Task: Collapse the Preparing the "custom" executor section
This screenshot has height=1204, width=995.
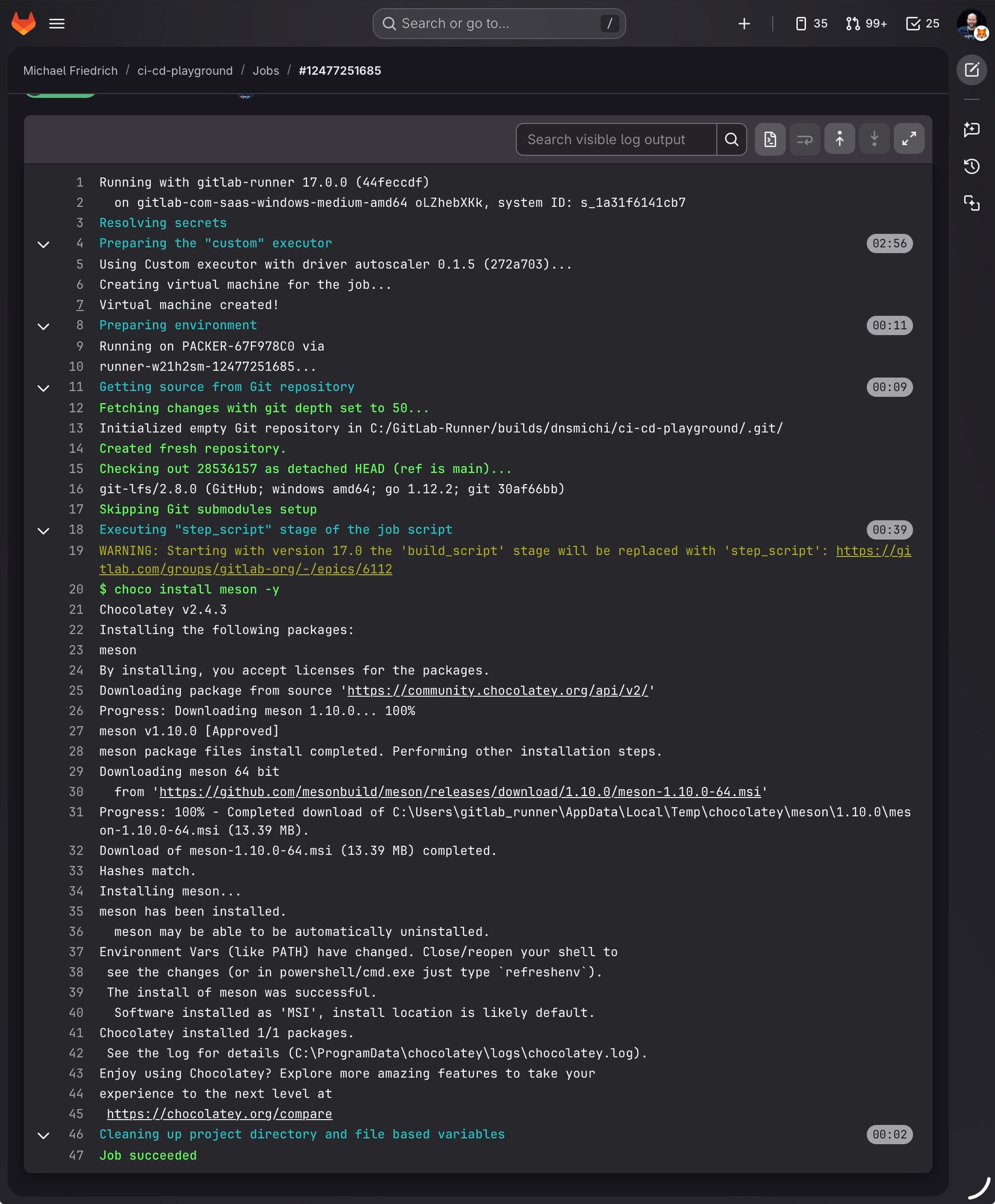Action: pos(44,244)
